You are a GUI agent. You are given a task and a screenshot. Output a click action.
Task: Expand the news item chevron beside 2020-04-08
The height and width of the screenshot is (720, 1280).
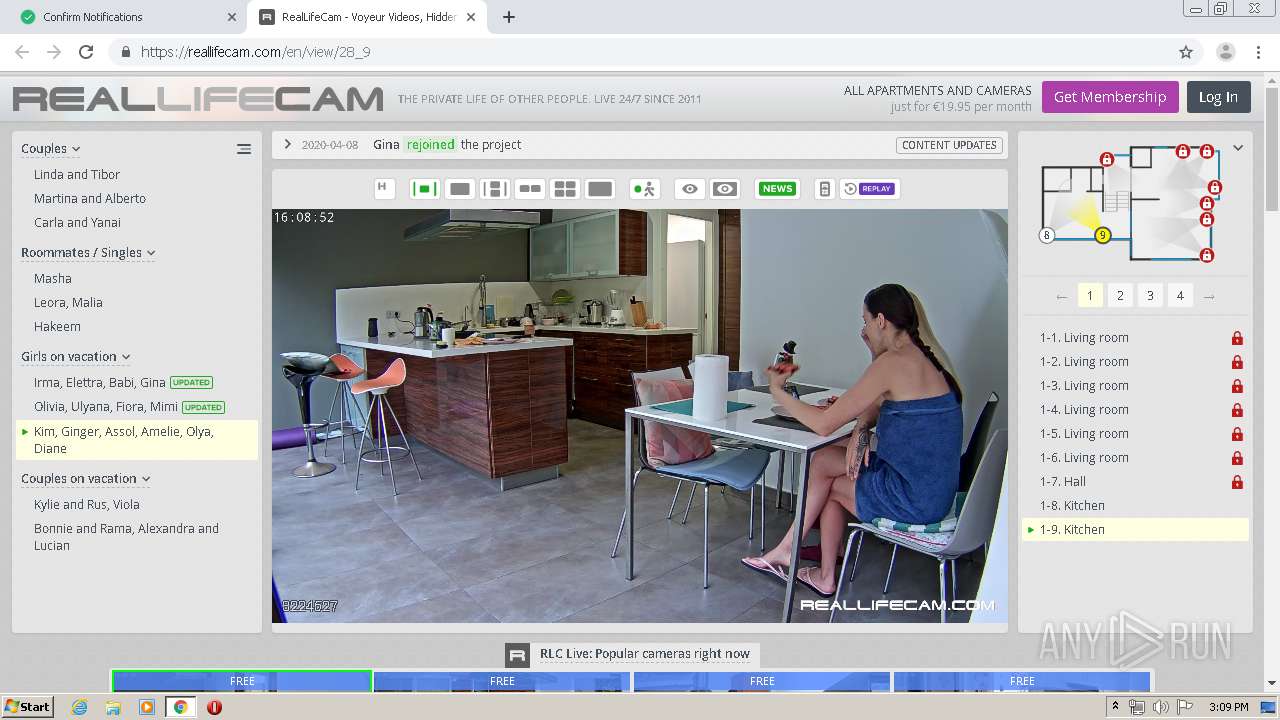pyautogui.click(x=288, y=144)
